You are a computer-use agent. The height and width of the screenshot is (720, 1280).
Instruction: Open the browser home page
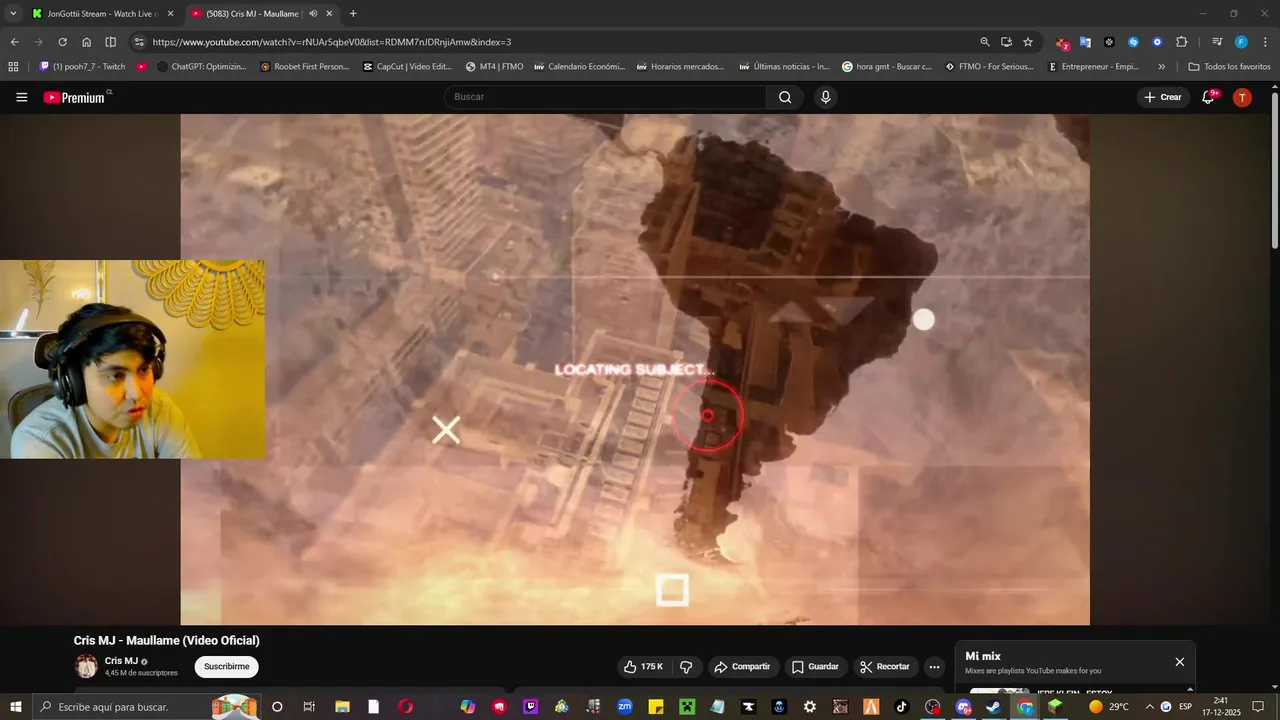pyautogui.click(x=86, y=42)
